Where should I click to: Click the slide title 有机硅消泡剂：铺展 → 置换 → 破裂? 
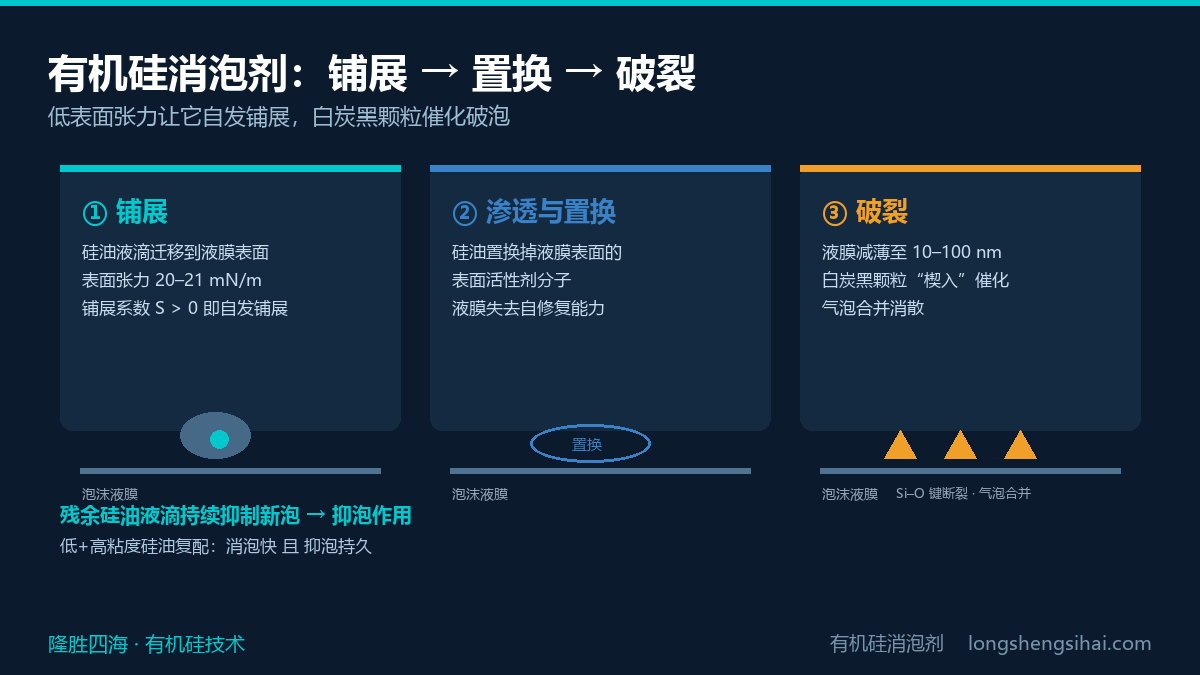(x=371, y=73)
